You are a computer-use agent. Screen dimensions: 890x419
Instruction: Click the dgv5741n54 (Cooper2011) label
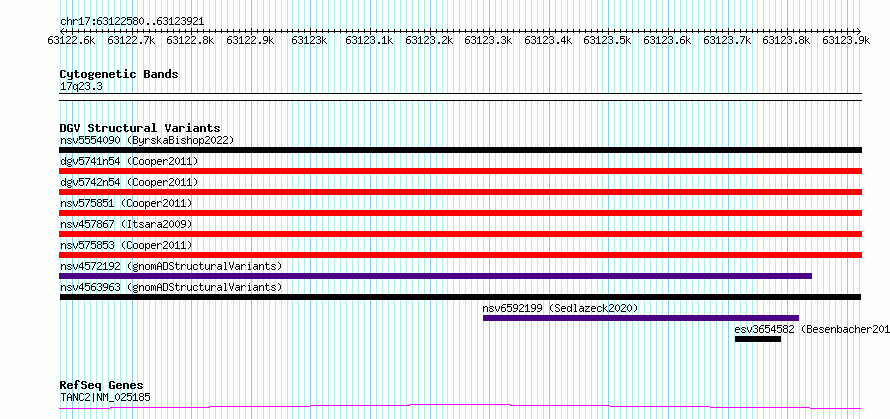(x=129, y=161)
